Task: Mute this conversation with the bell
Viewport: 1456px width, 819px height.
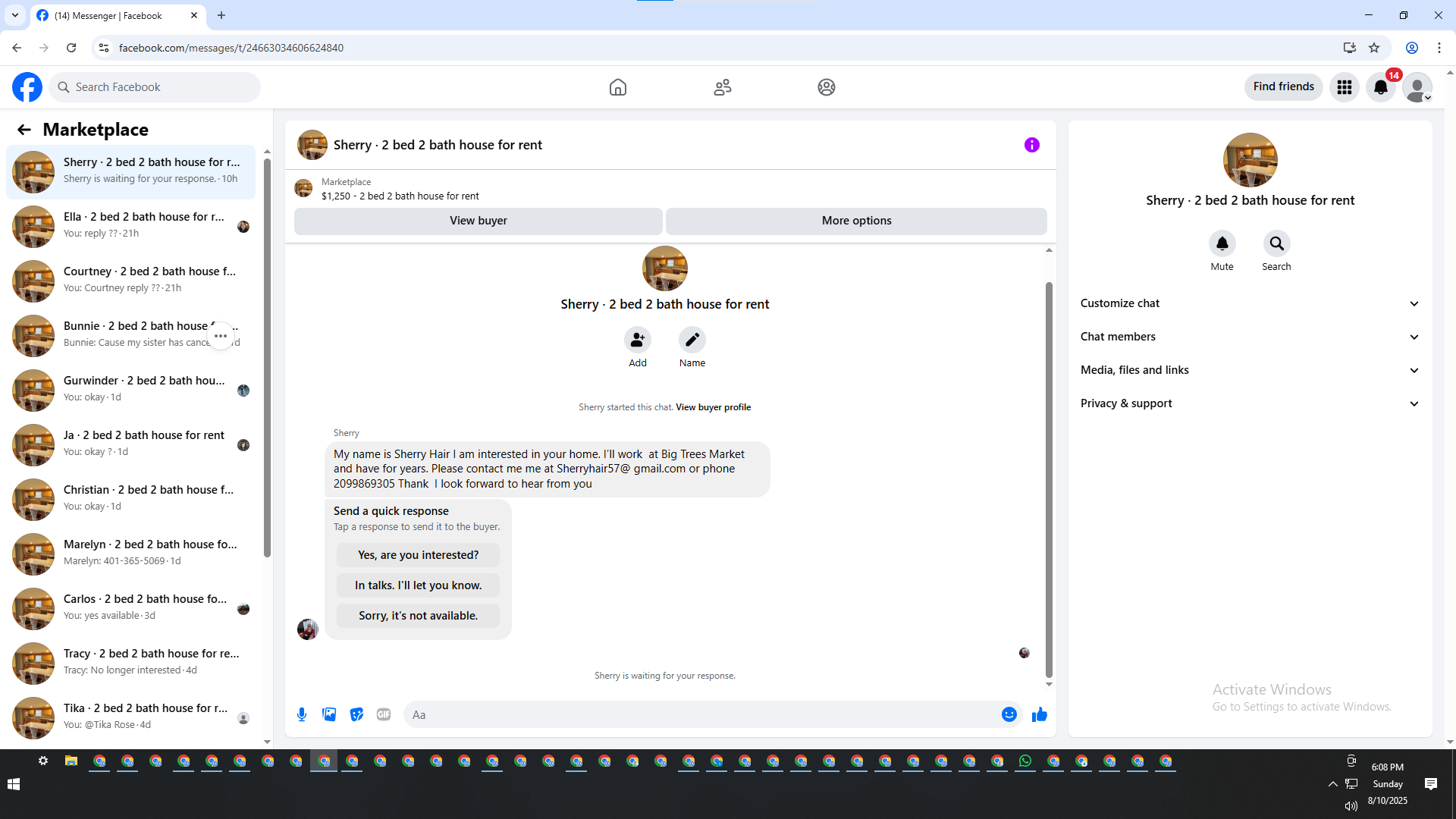Action: click(x=1222, y=244)
